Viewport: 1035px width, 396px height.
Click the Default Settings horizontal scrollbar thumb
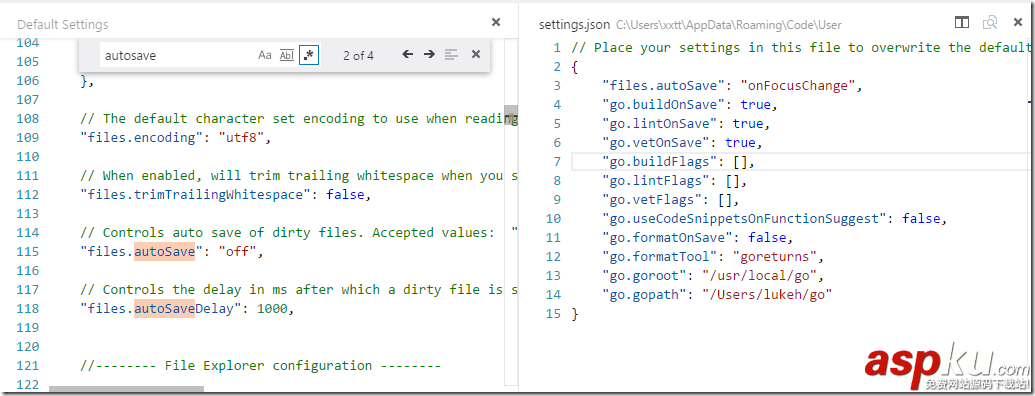point(126,389)
